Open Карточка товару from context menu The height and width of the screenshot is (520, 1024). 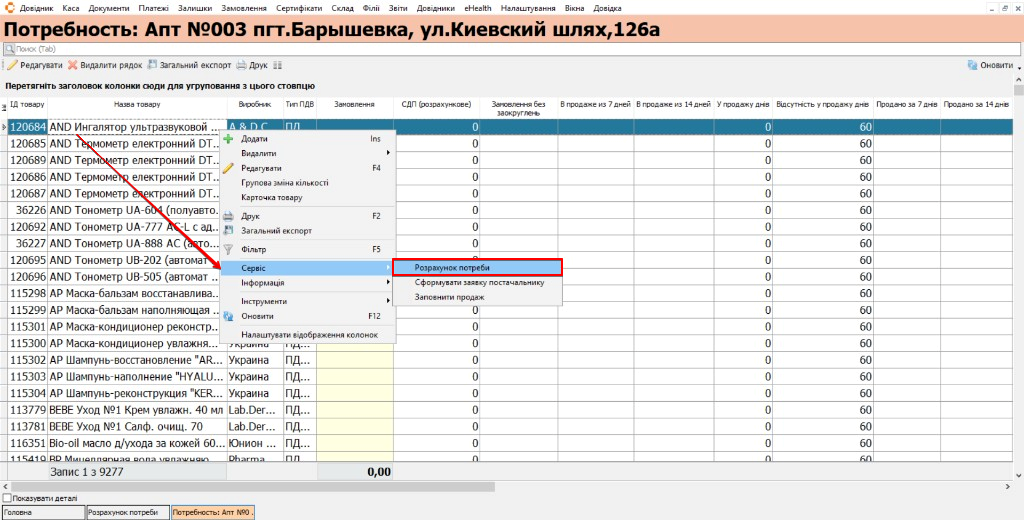[x=308, y=197]
